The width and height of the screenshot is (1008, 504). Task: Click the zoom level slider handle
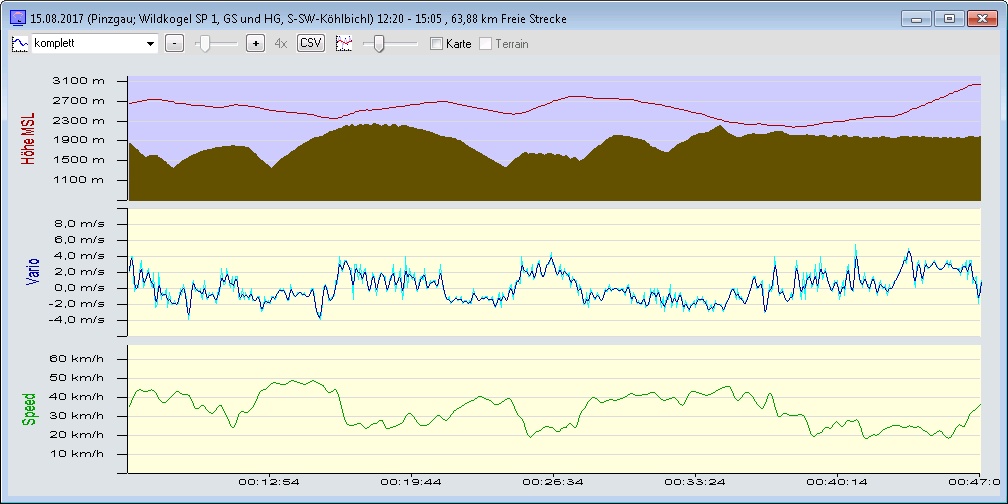[205, 44]
